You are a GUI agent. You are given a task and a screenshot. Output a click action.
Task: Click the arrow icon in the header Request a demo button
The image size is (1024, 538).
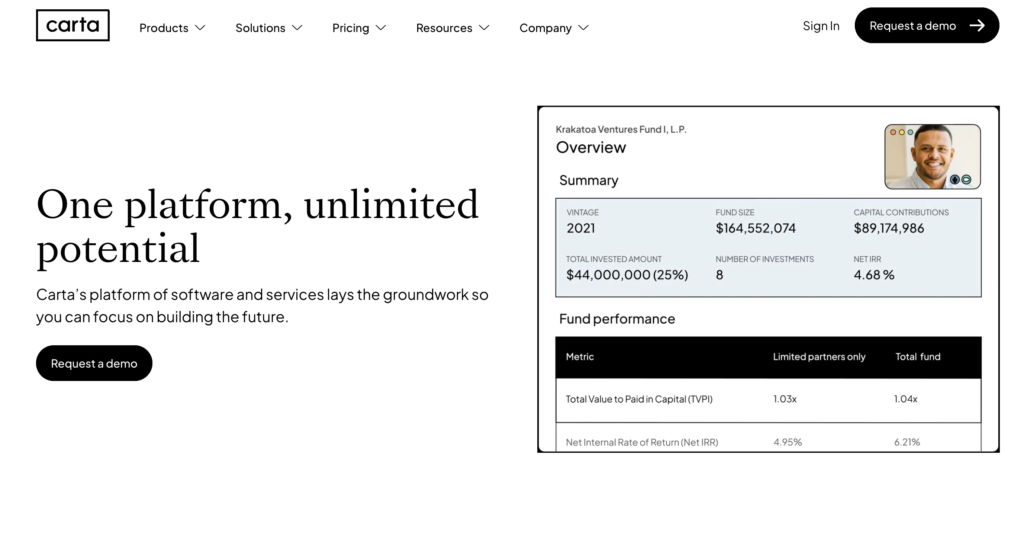(977, 25)
